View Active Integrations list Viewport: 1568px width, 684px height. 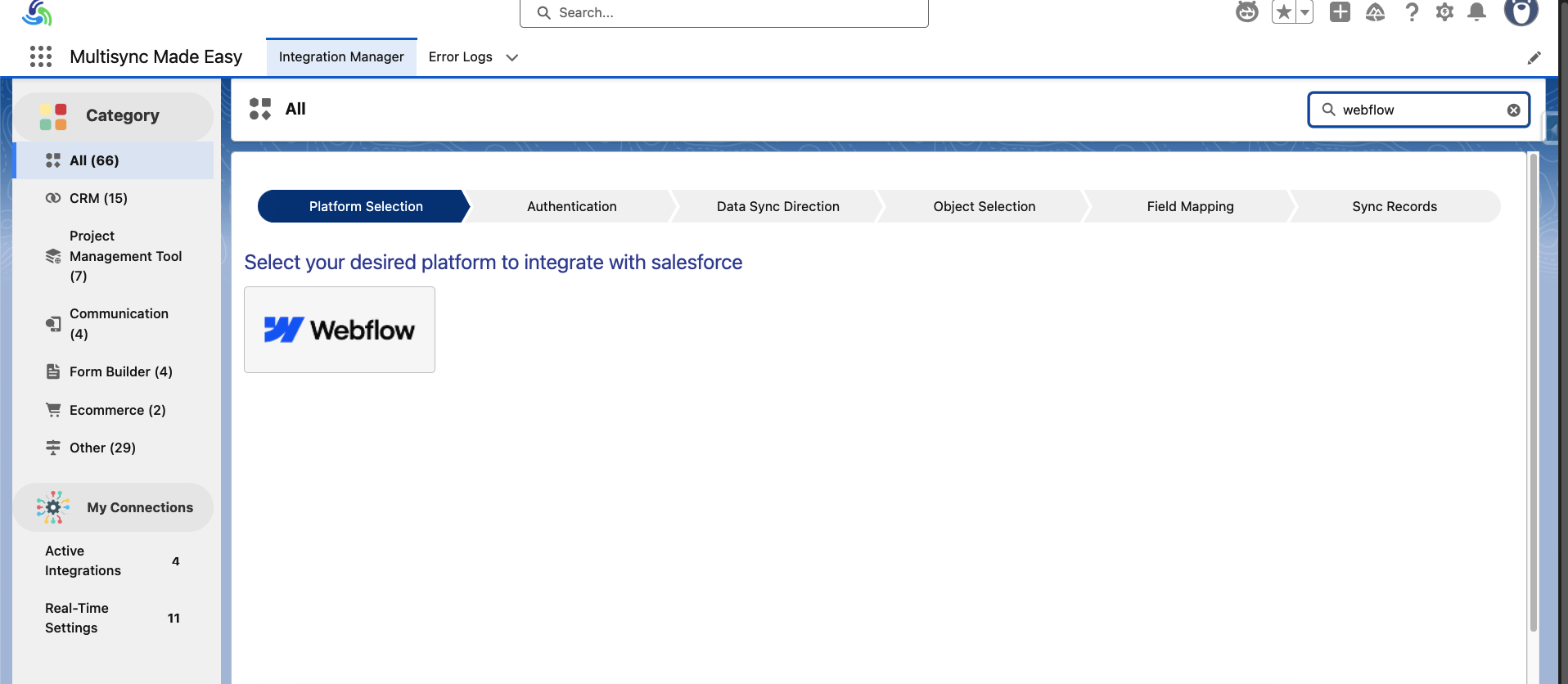coord(114,560)
